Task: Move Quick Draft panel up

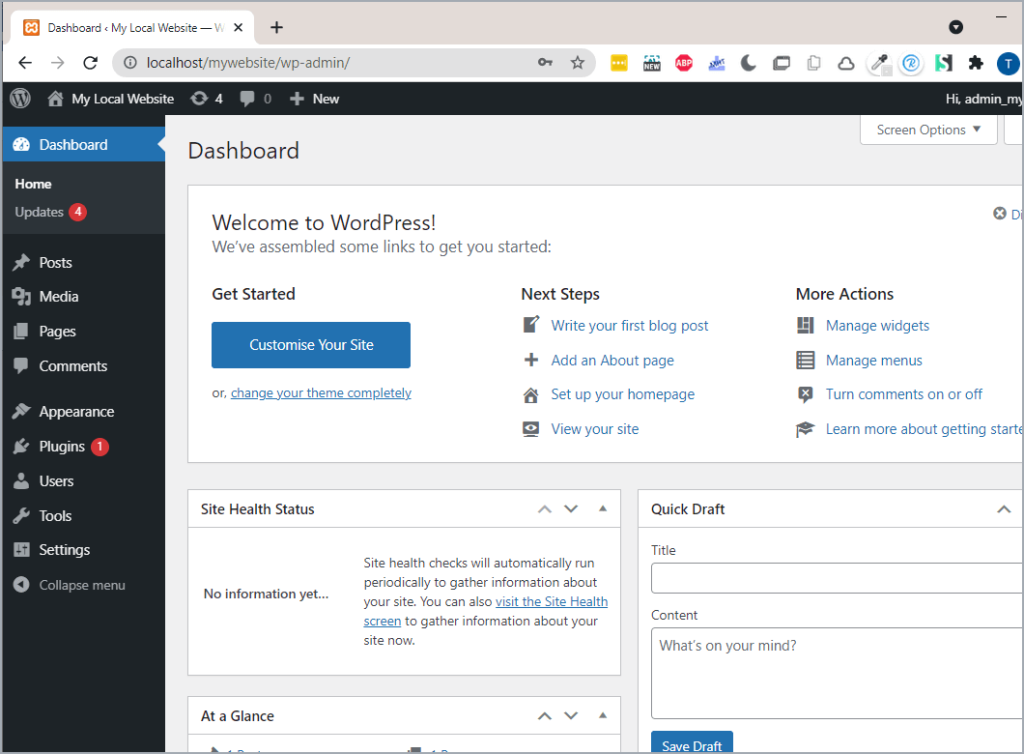Action: point(1003,509)
